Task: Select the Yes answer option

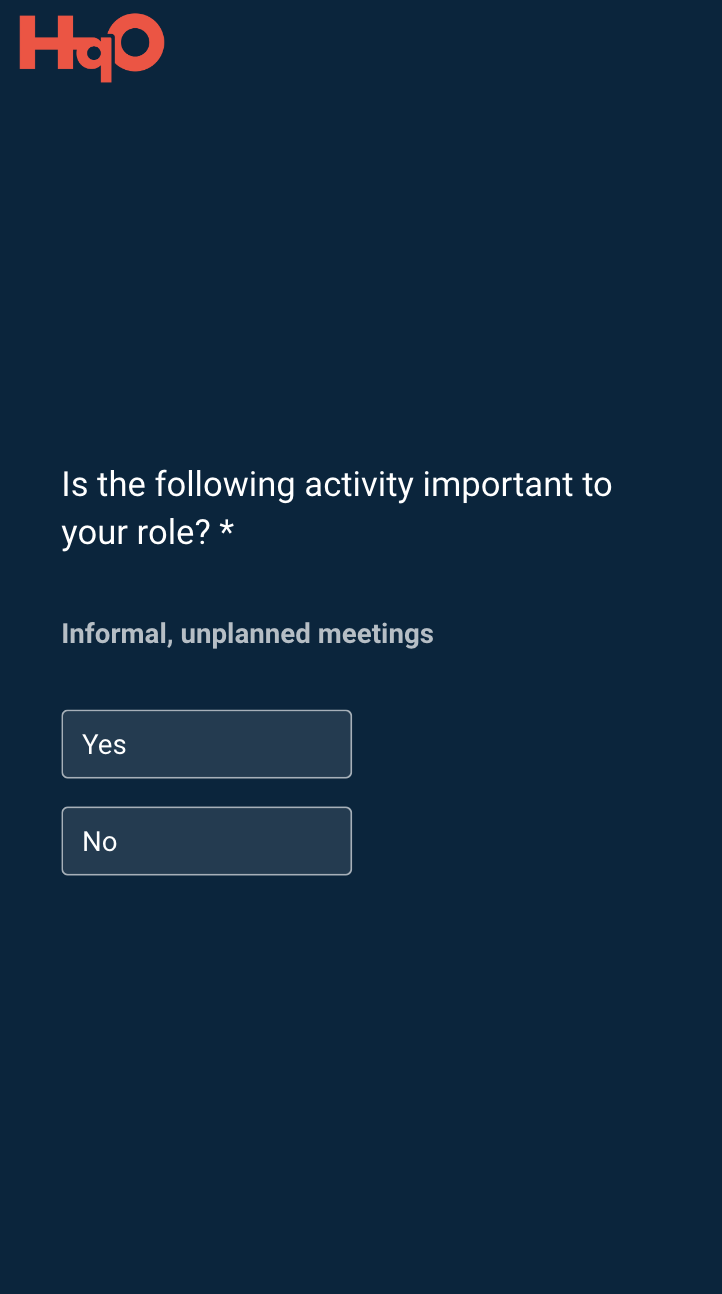Action: (207, 744)
